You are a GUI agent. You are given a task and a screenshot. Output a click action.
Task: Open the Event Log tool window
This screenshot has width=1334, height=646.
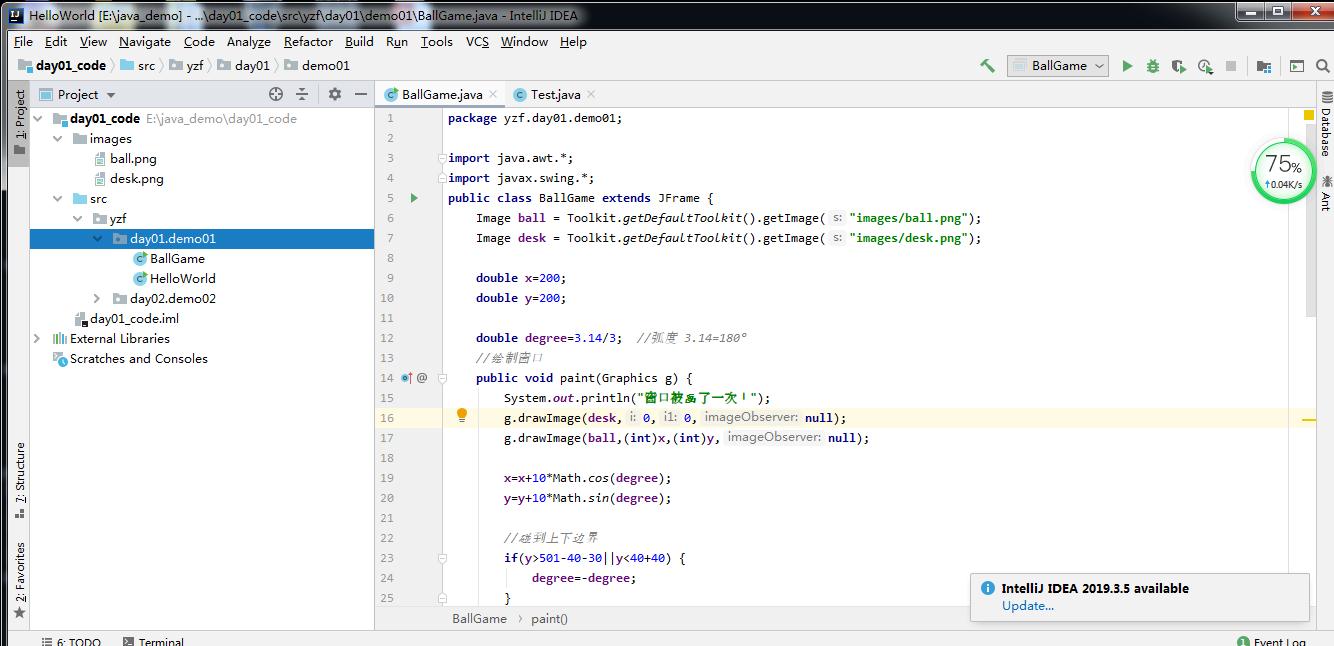1272,640
